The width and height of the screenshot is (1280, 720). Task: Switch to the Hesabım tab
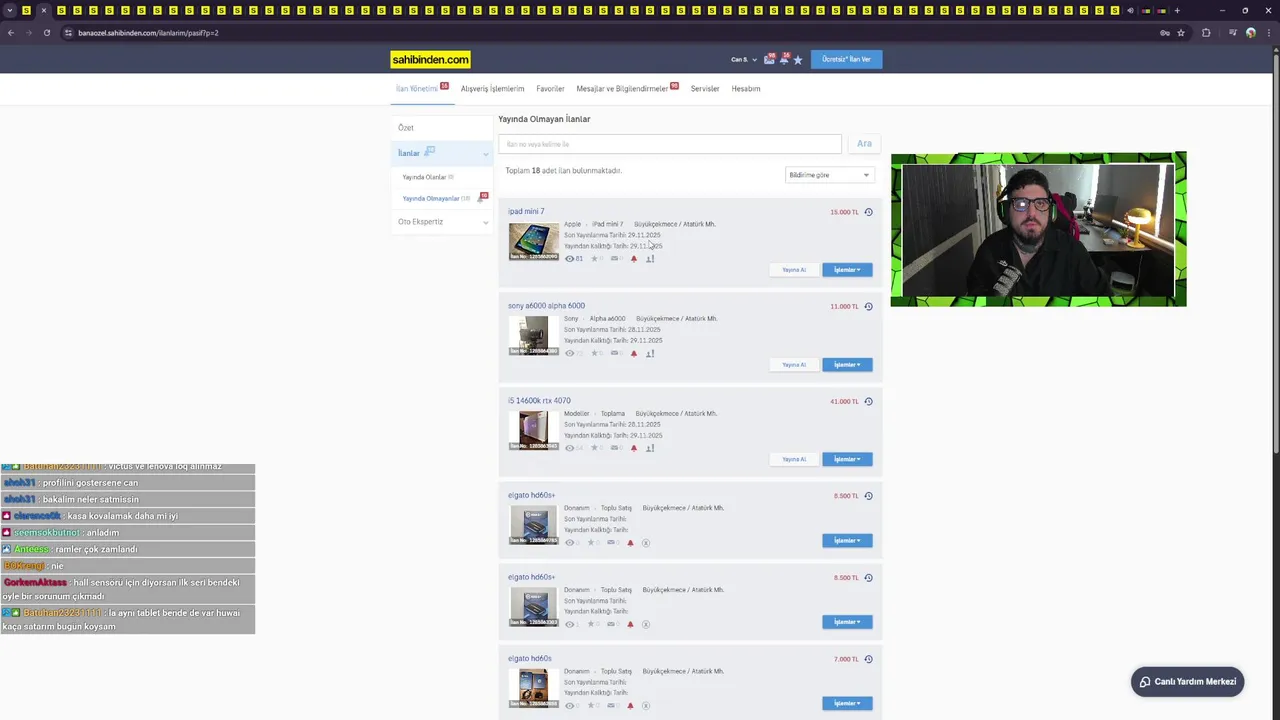[x=746, y=89]
